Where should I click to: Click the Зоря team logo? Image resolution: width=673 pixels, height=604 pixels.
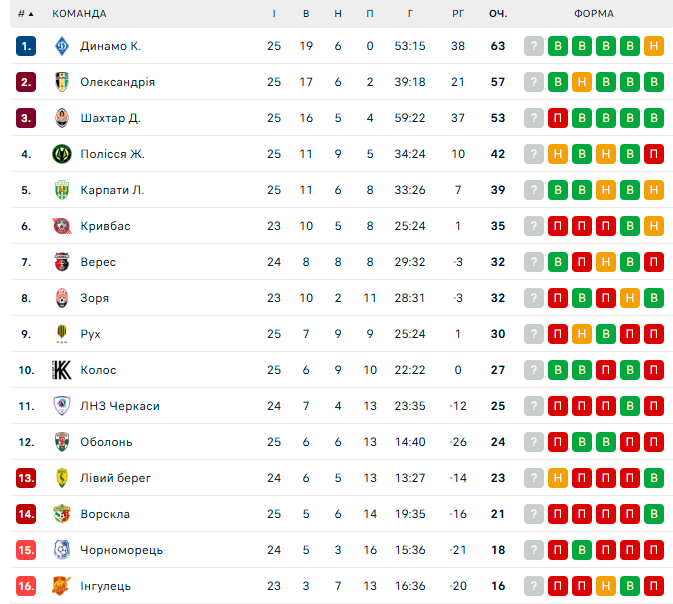(x=62, y=298)
